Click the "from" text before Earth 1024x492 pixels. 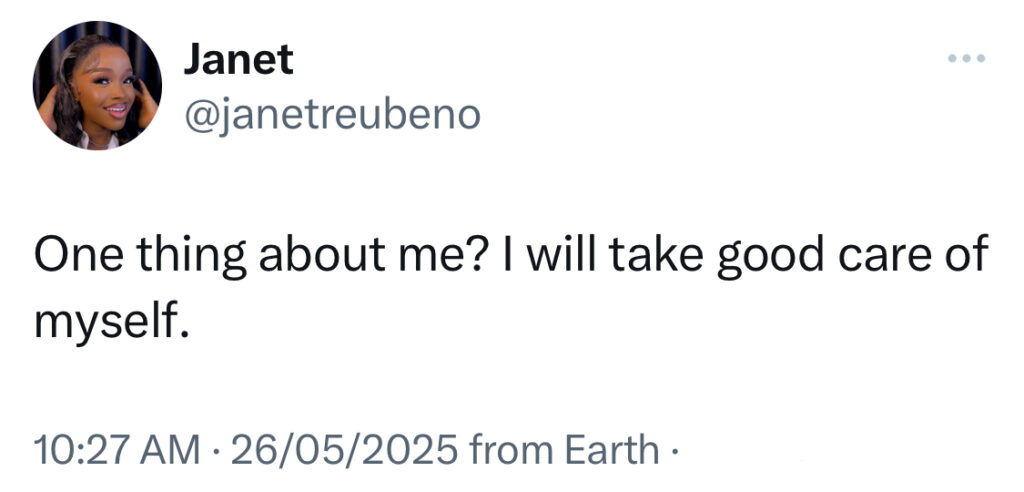pyautogui.click(x=498, y=448)
